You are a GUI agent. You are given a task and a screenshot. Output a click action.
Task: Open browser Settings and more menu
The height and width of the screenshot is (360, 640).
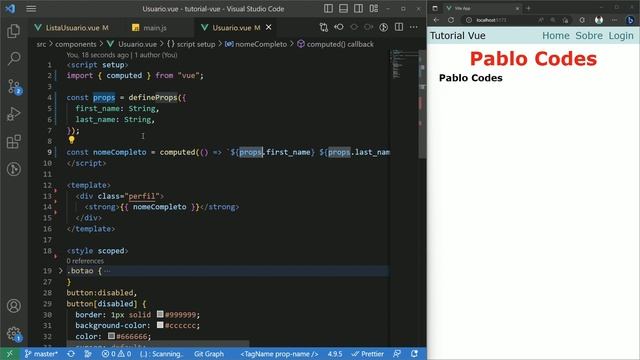tap(614, 20)
